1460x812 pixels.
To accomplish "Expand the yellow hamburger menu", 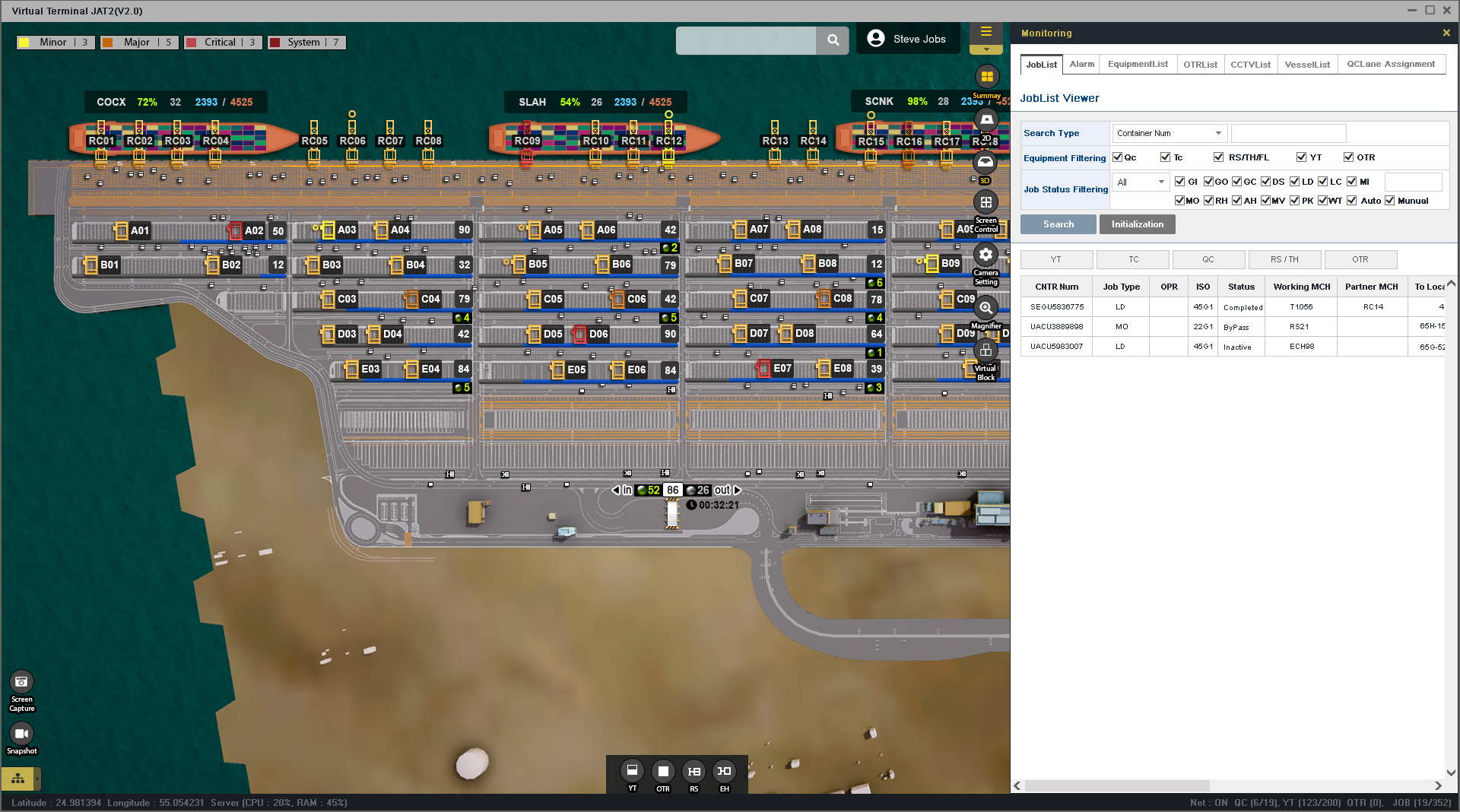I will (985, 32).
